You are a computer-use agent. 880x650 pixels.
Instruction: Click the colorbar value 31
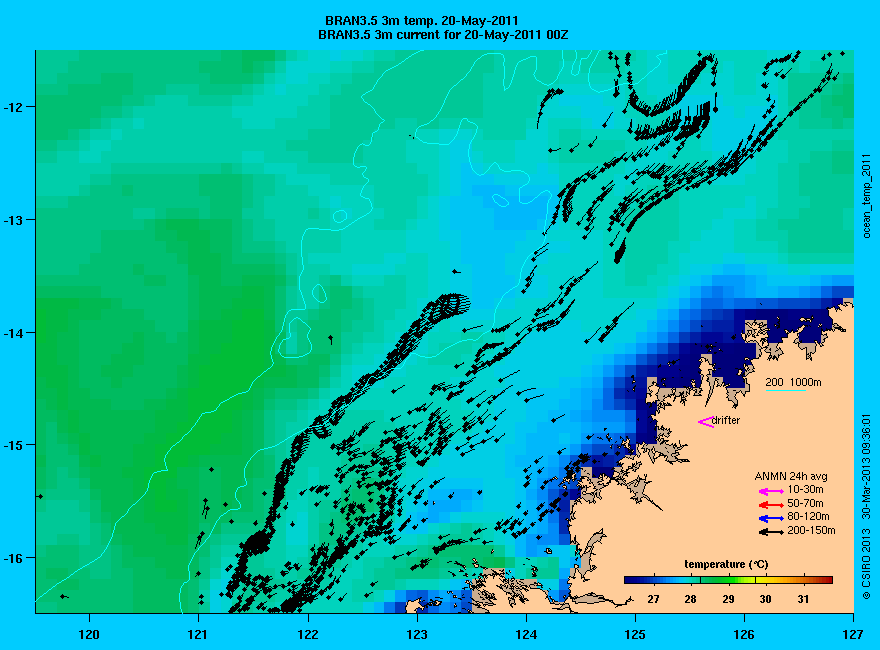pos(803,599)
